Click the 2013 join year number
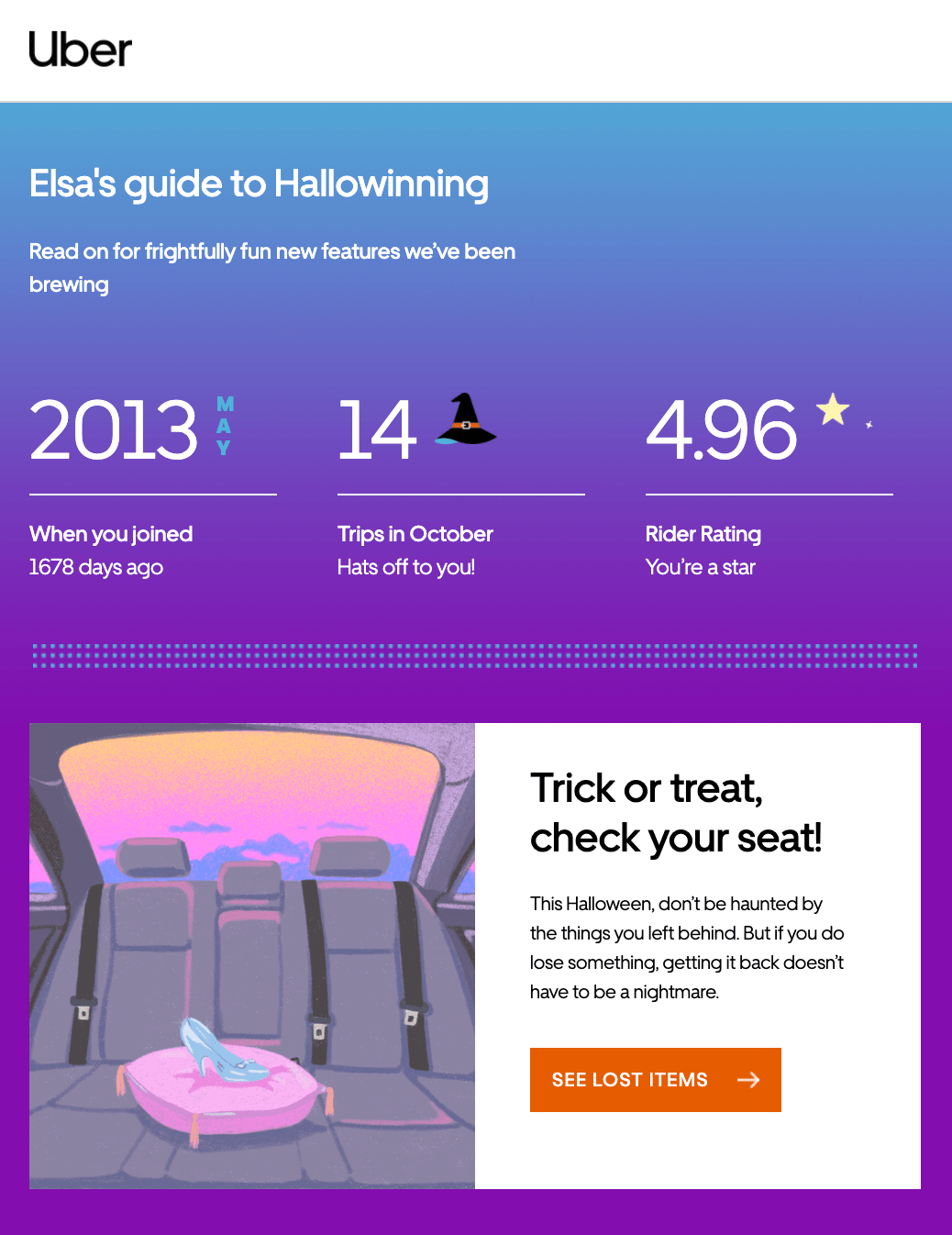 click(x=114, y=429)
